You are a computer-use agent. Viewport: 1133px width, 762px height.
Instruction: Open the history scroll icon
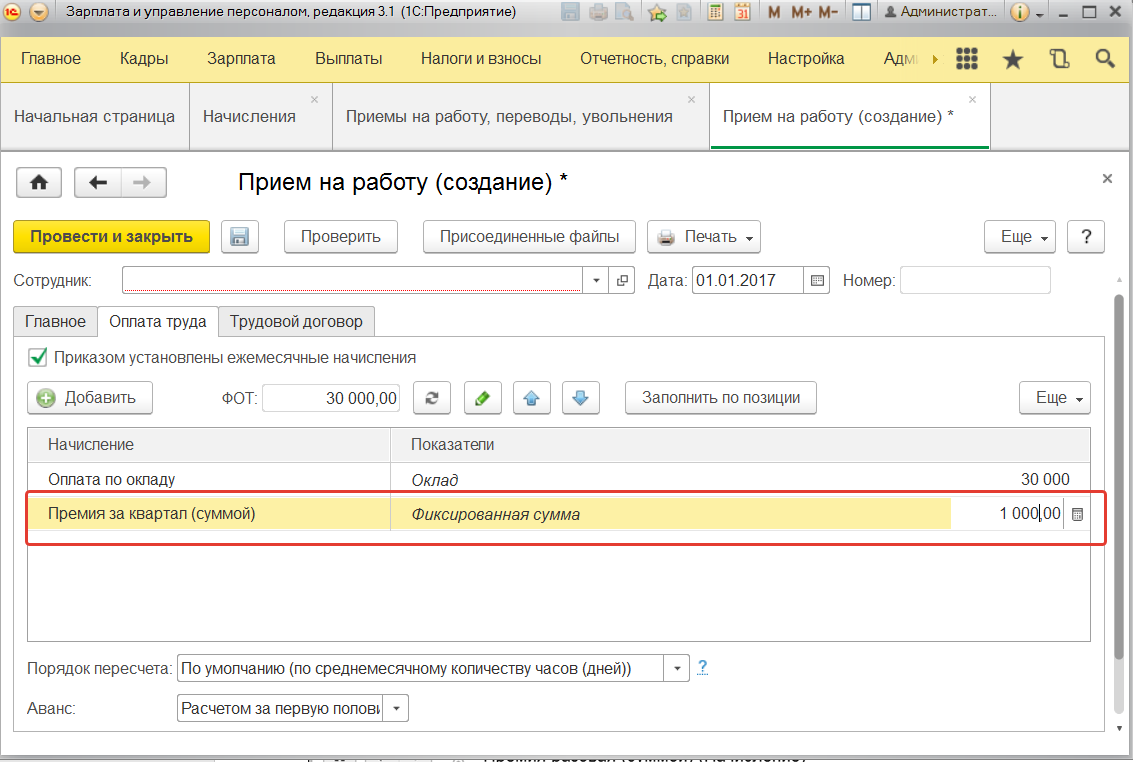[1059, 59]
